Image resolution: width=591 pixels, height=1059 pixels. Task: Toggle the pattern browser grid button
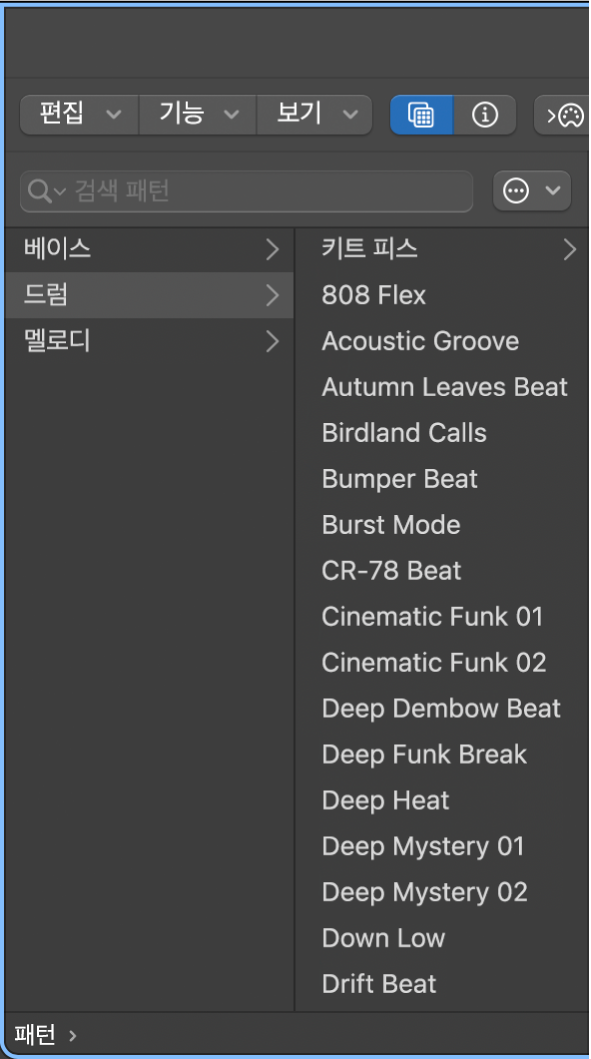421,115
